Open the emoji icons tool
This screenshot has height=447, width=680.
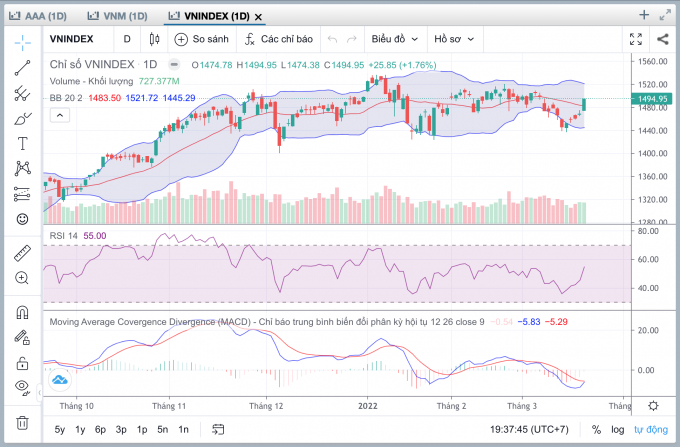point(22,219)
